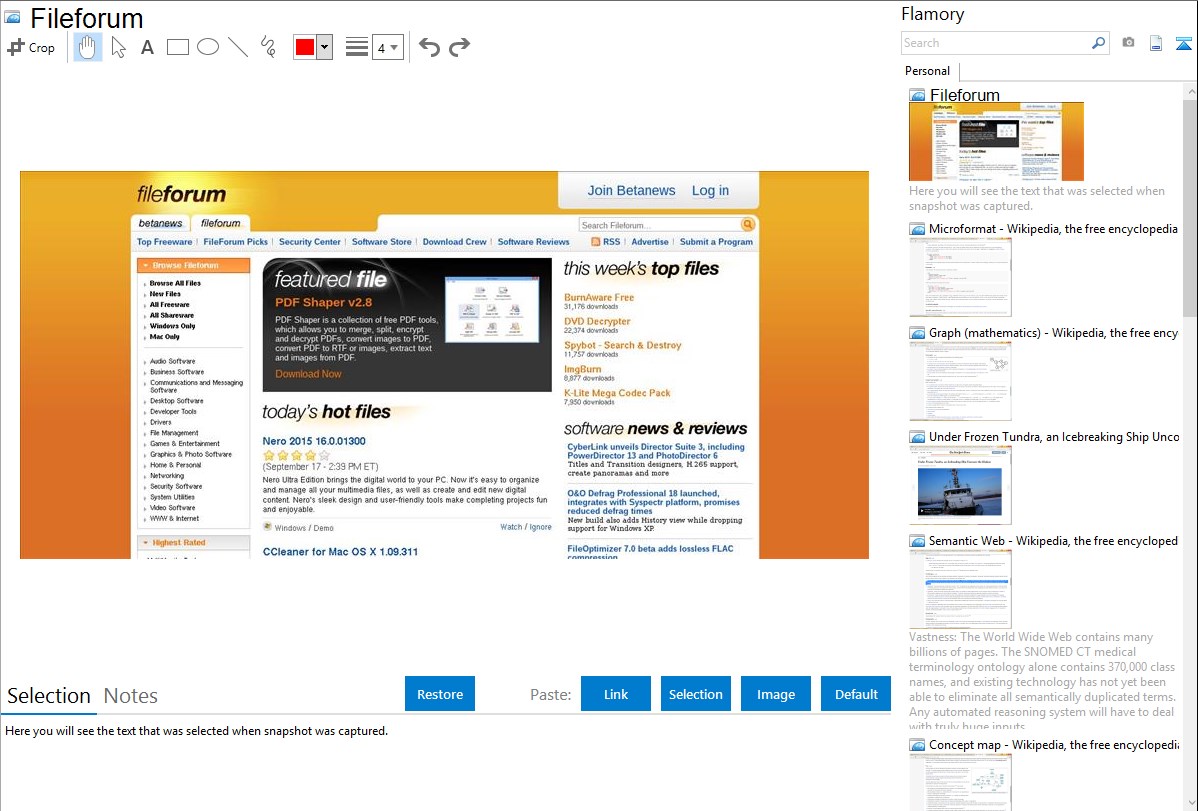
Task: Click the Under Frozen Tundra entry icon
Action: click(x=917, y=436)
